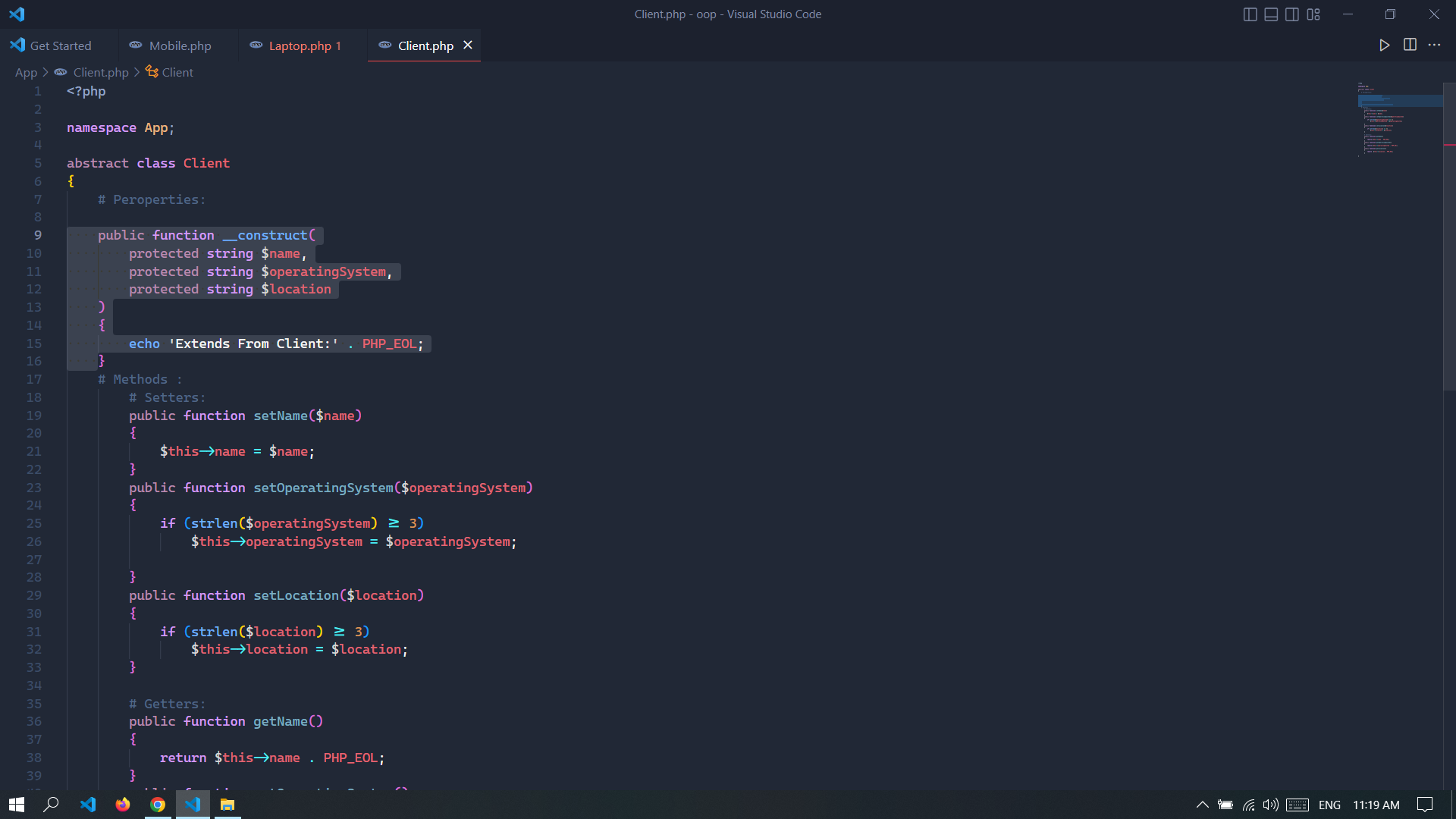Click the '<?php' opening tag
Screen dimensions: 1456x819
(86, 91)
